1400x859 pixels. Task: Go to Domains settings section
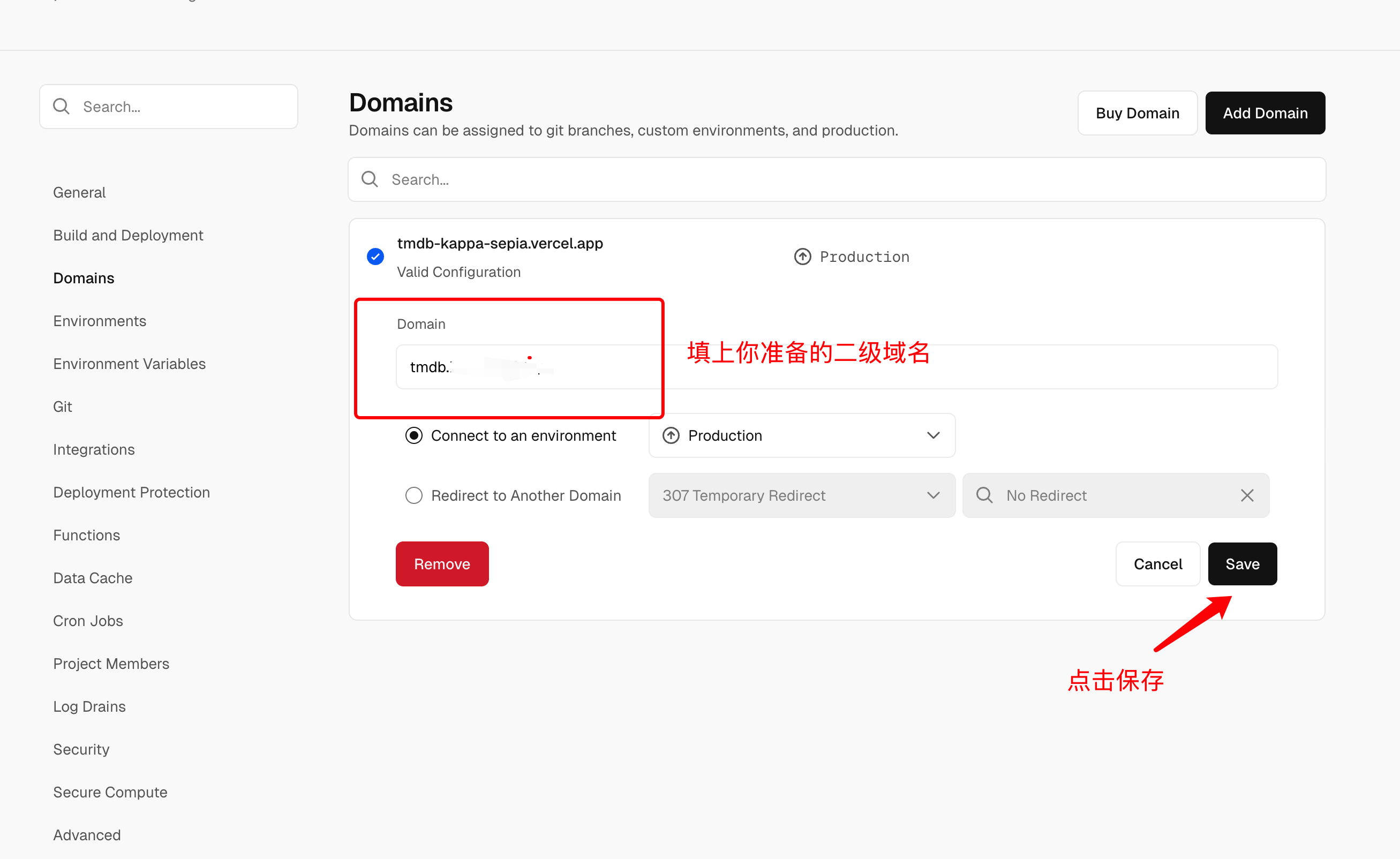(x=84, y=278)
